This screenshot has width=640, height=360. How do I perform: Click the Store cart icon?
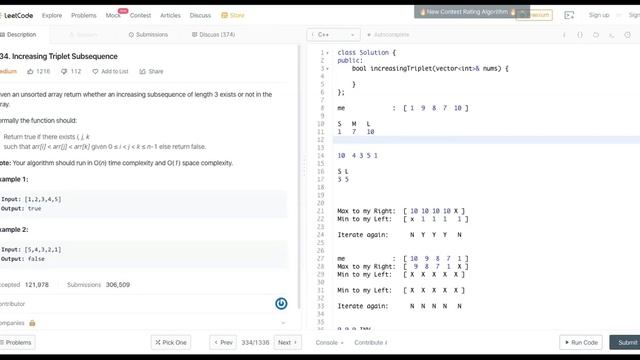[224, 15]
